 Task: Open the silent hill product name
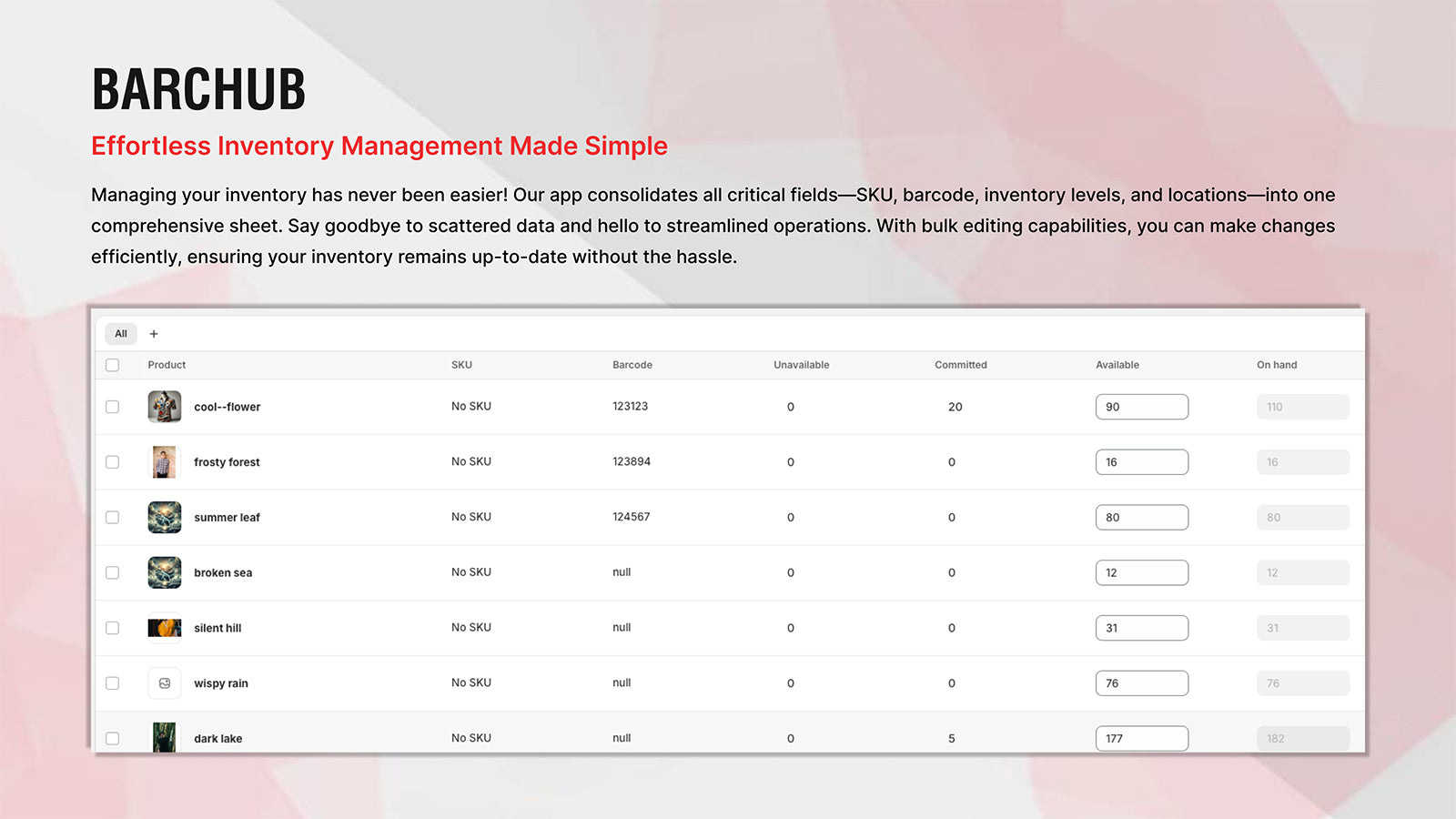click(217, 628)
